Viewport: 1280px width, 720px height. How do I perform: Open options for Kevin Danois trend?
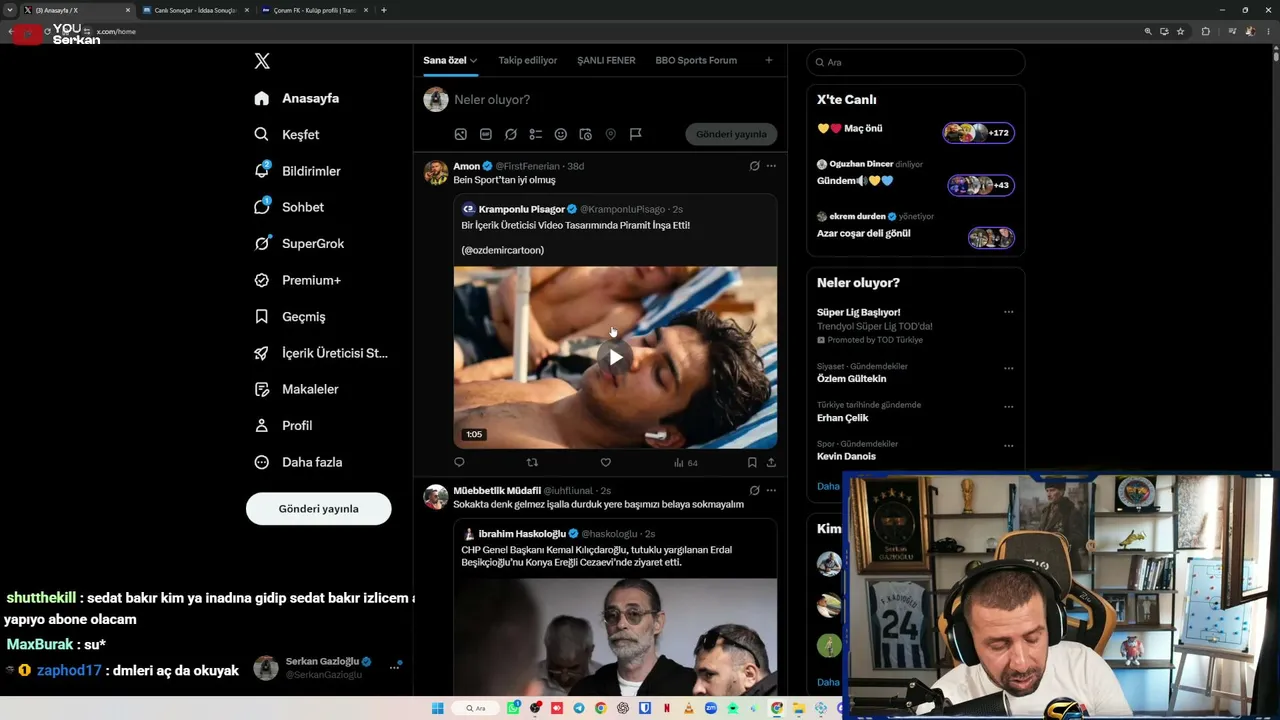click(x=1008, y=446)
